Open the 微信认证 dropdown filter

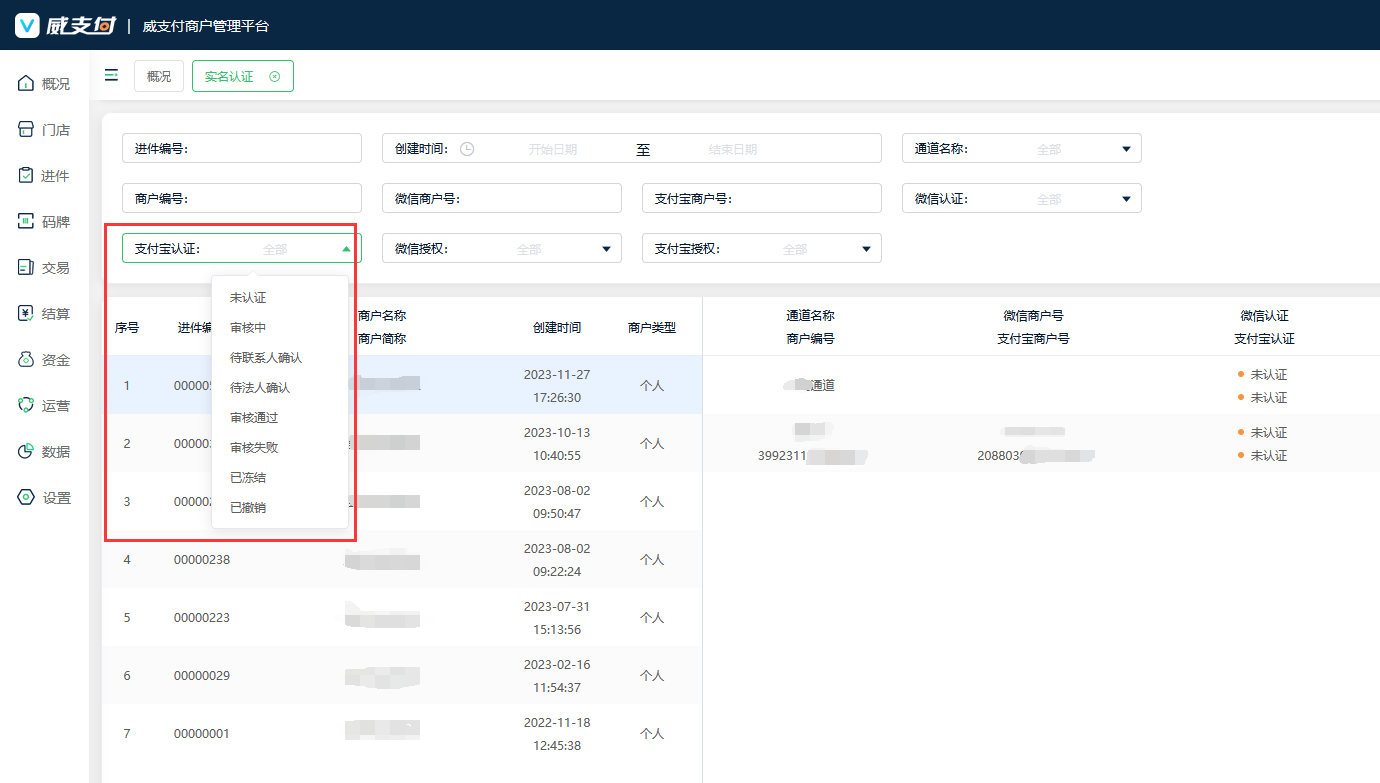1125,199
